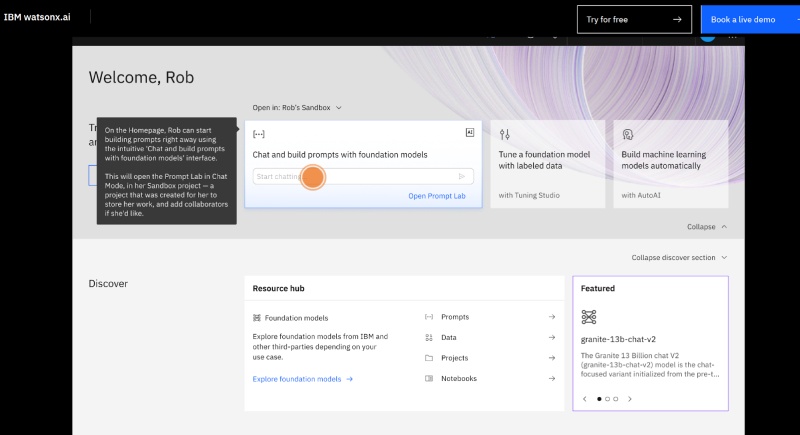800x435 pixels.
Task: Click the Book a live demo button
Action: (x=750, y=19)
